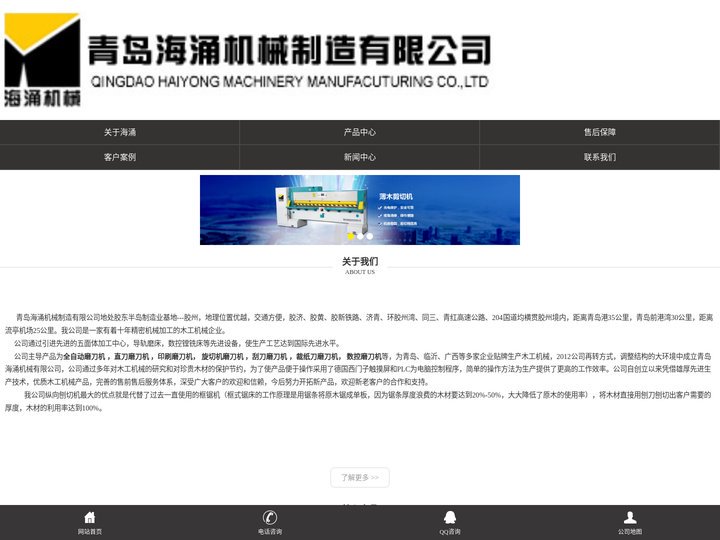
Task: Open QQ consultation penguin icon
Action: [x=450, y=518]
